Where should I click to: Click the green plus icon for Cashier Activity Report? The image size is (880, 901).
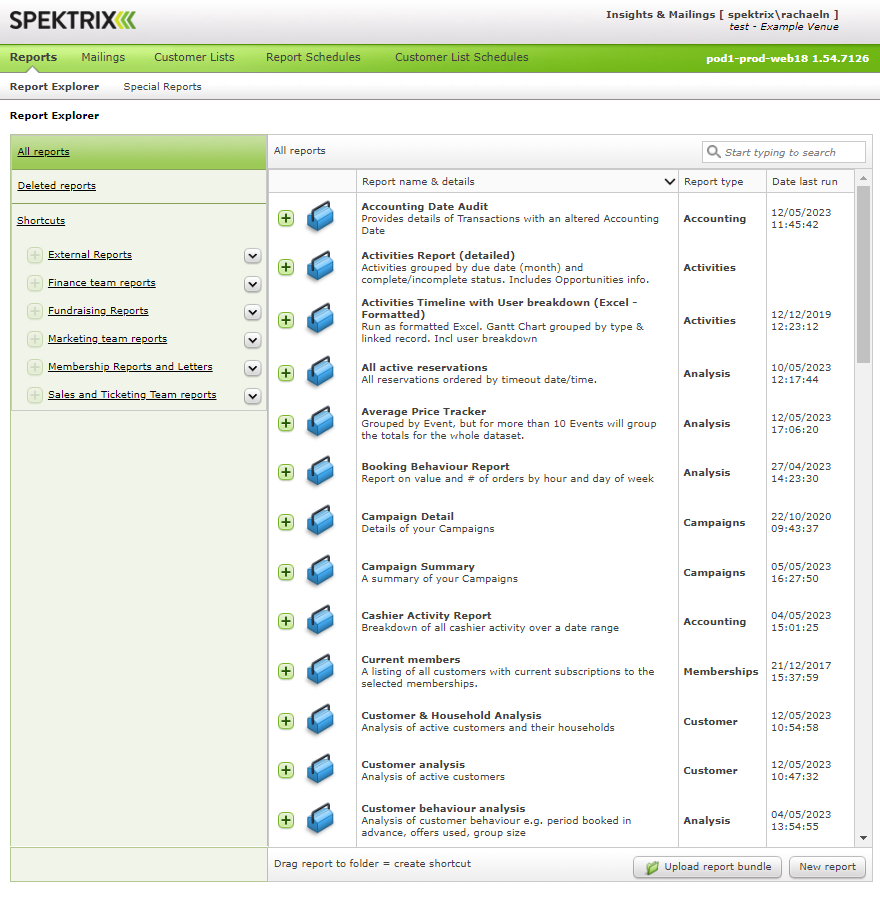click(x=286, y=621)
